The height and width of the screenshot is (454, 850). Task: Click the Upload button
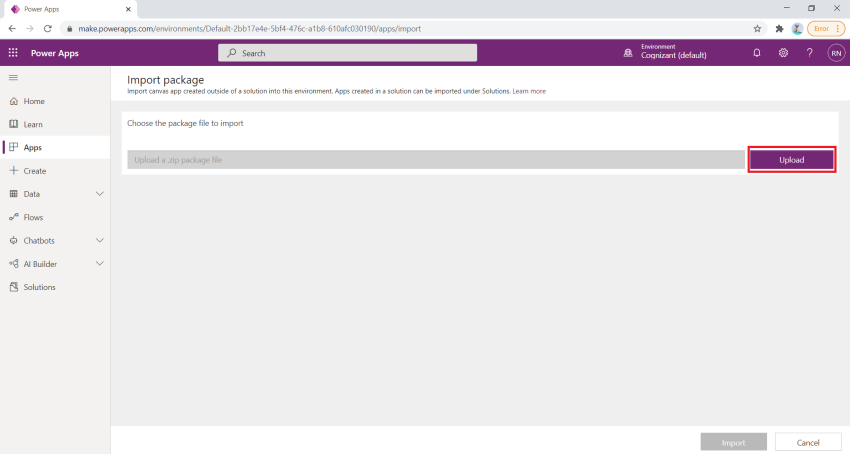pos(791,159)
